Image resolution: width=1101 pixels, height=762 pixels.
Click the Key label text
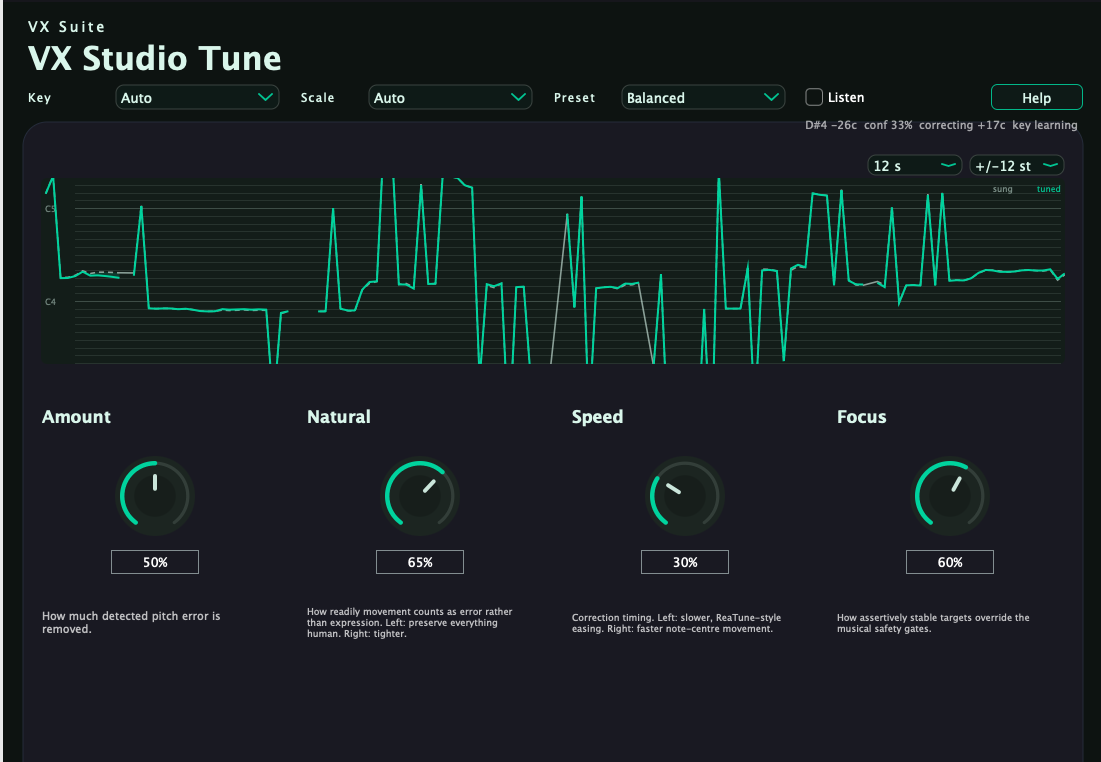point(39,98)
